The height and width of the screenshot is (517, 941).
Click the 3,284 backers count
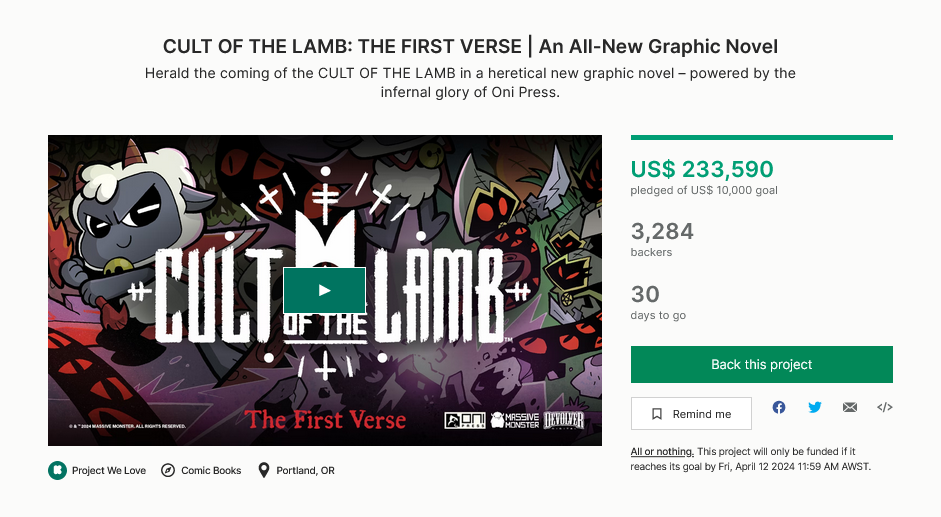click(662, 231)
